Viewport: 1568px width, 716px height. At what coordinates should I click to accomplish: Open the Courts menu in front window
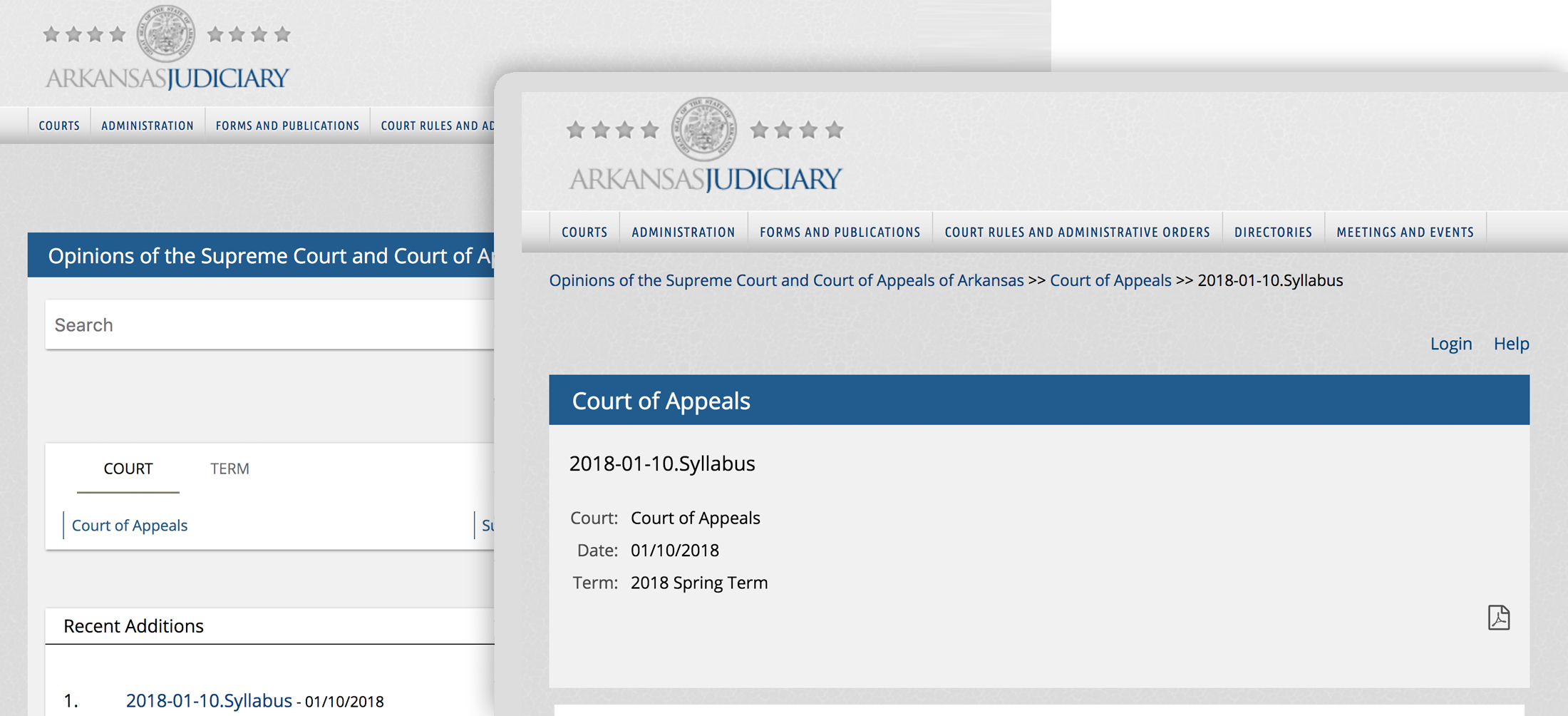[584, 232]
